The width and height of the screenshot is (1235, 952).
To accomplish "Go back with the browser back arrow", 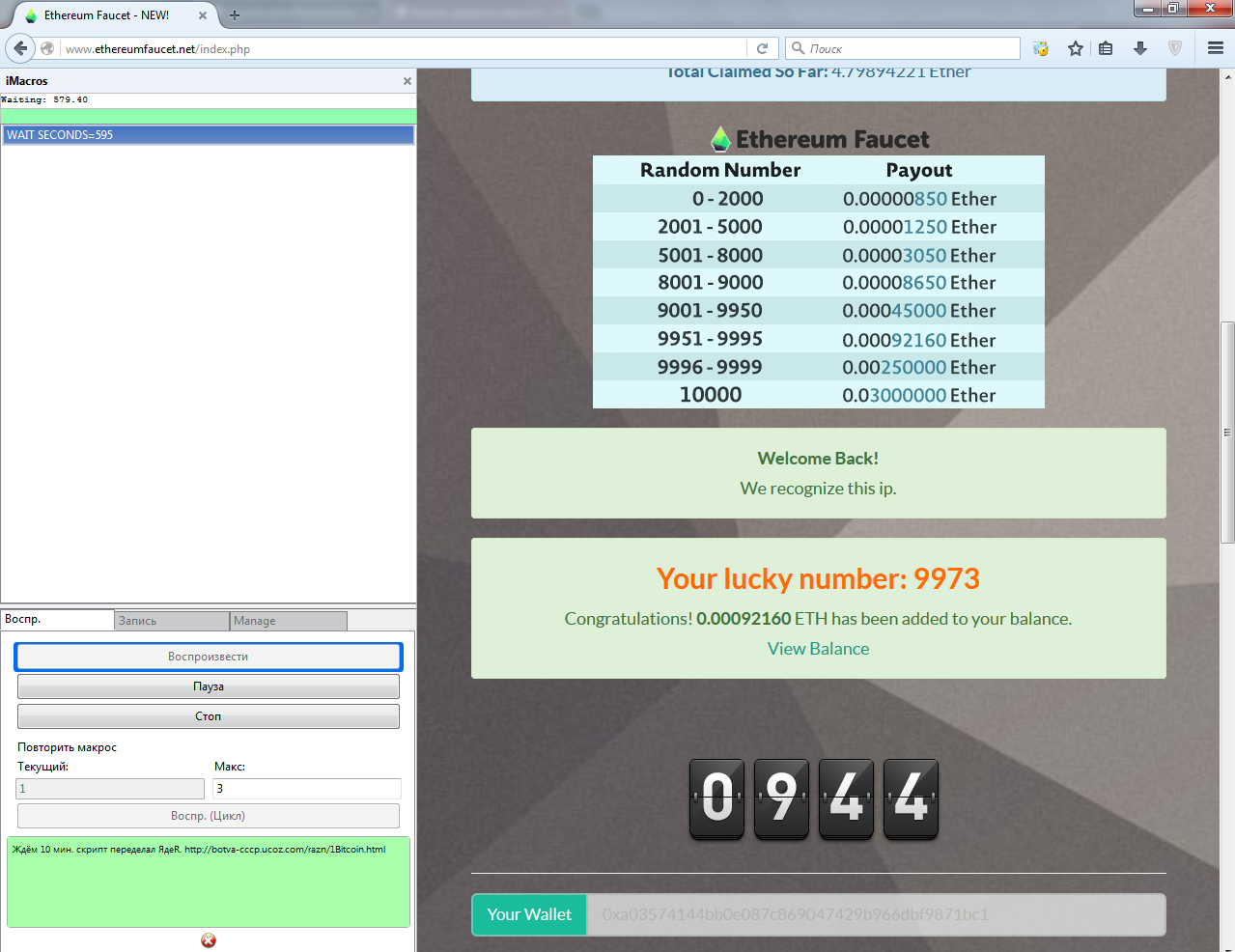I will (20, 48).
